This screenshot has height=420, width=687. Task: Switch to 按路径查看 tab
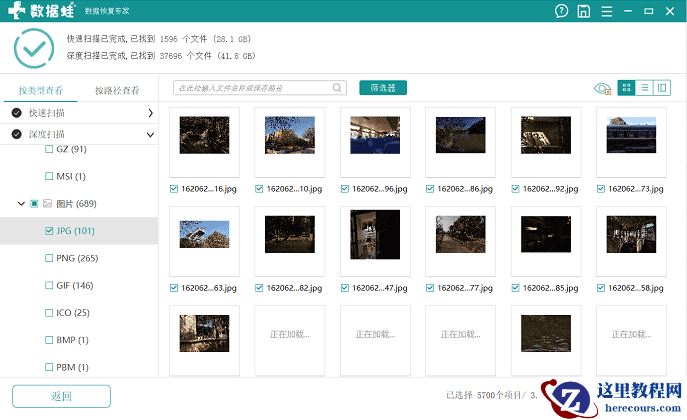[x=117, y=90]
